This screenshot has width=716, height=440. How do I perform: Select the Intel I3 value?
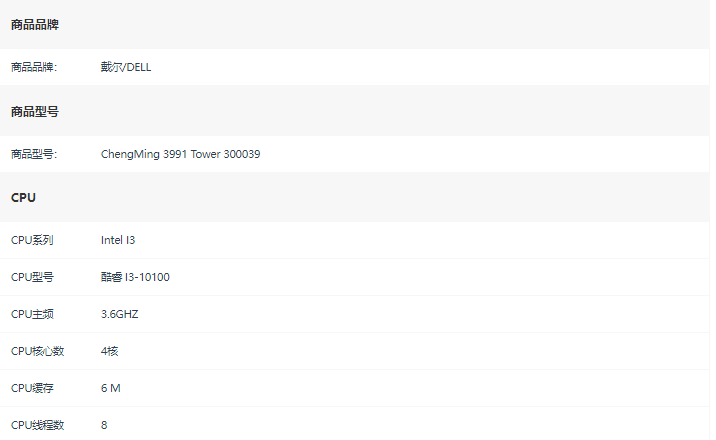[x=118, y=240]
